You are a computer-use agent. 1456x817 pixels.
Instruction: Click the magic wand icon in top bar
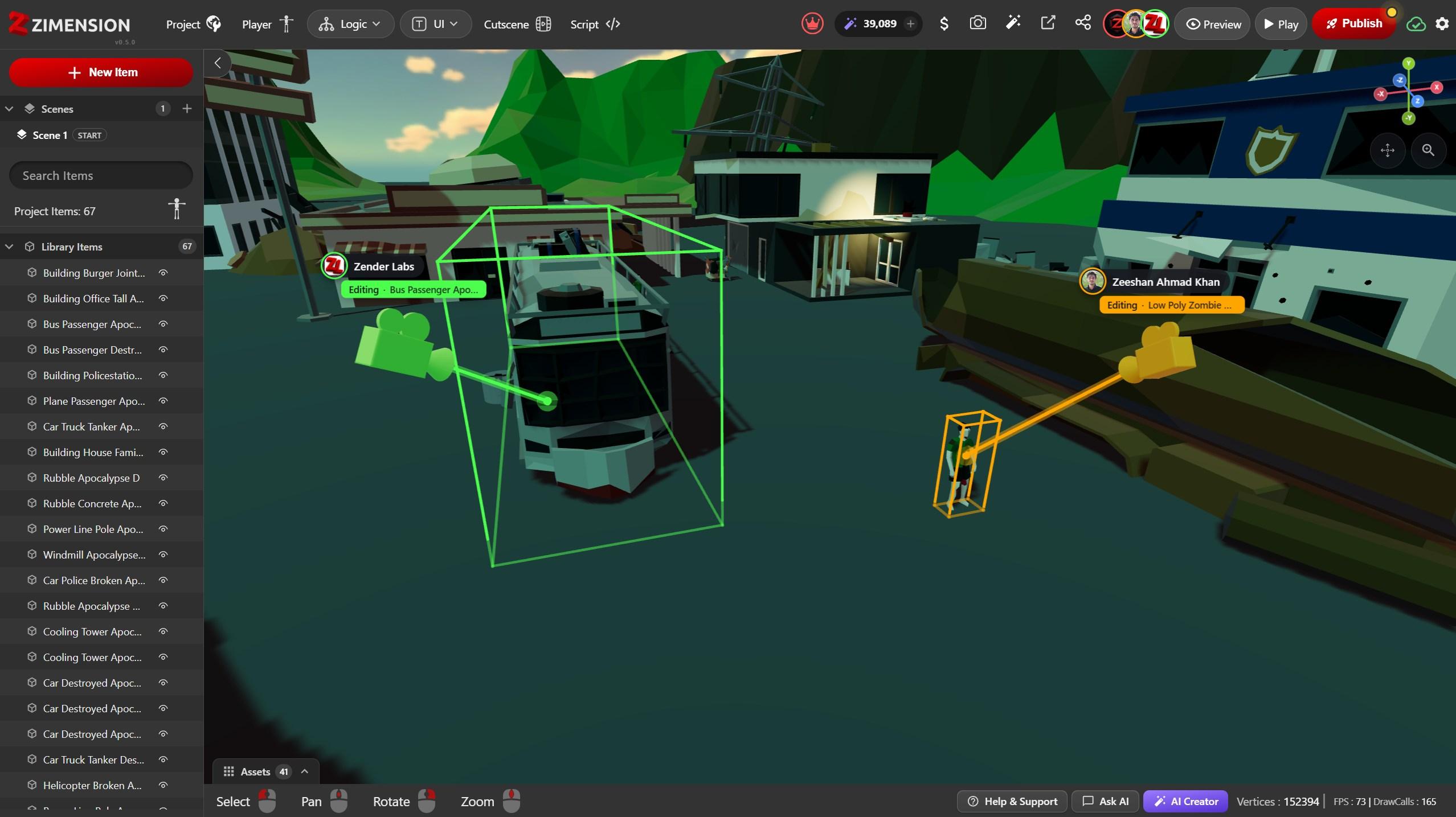[1013, 23]
